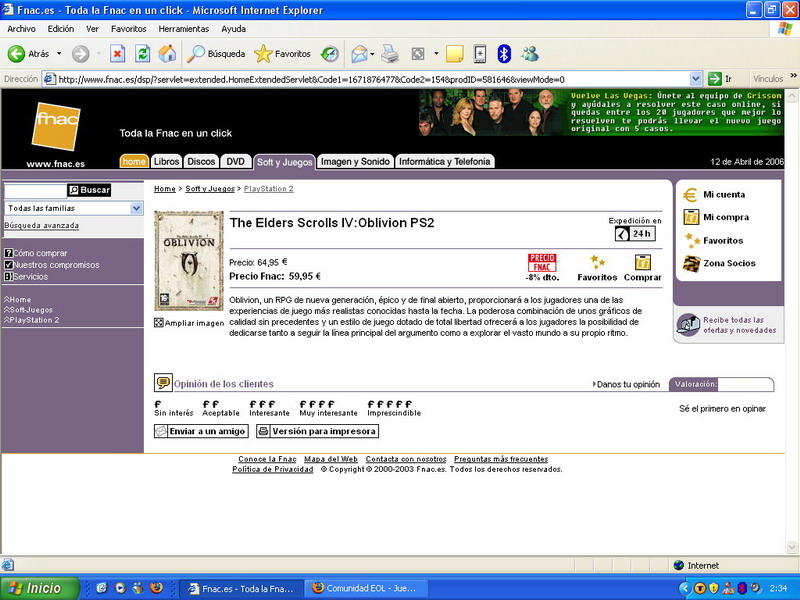Open Mi cuenta euro icon

[x=690, y=195]
